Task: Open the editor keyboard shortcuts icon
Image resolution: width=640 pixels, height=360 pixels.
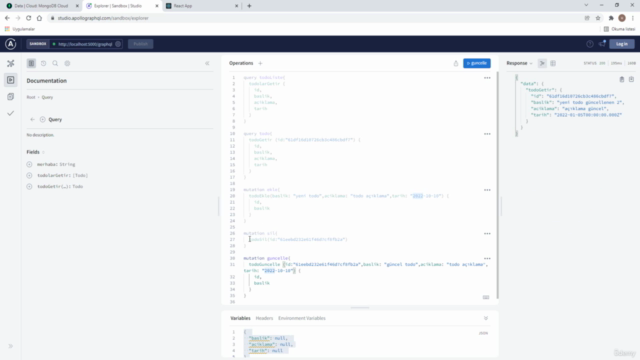Action: (486, 297)
